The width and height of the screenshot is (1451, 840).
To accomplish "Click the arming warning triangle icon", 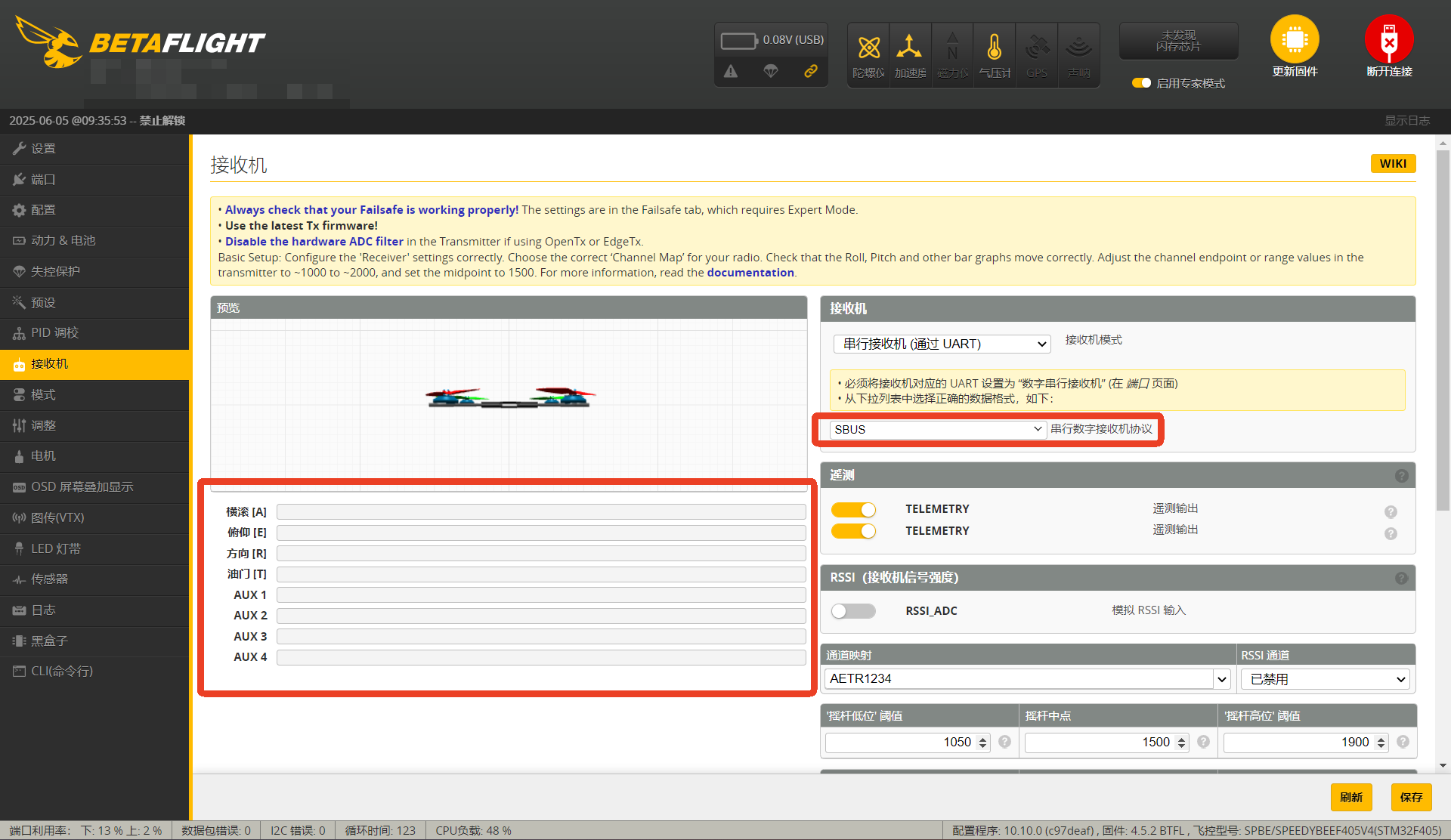I will (731, 71).
